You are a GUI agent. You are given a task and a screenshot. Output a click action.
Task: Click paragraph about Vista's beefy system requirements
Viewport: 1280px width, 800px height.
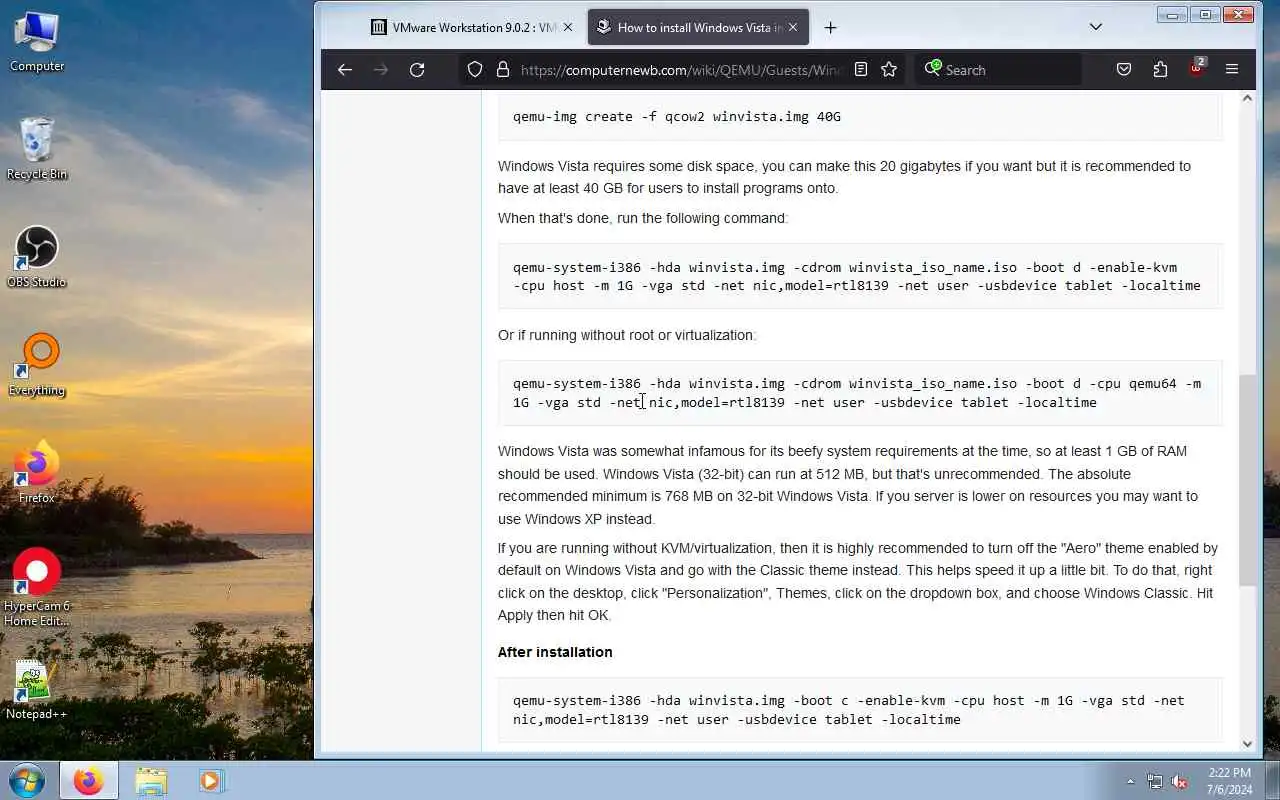848,485
